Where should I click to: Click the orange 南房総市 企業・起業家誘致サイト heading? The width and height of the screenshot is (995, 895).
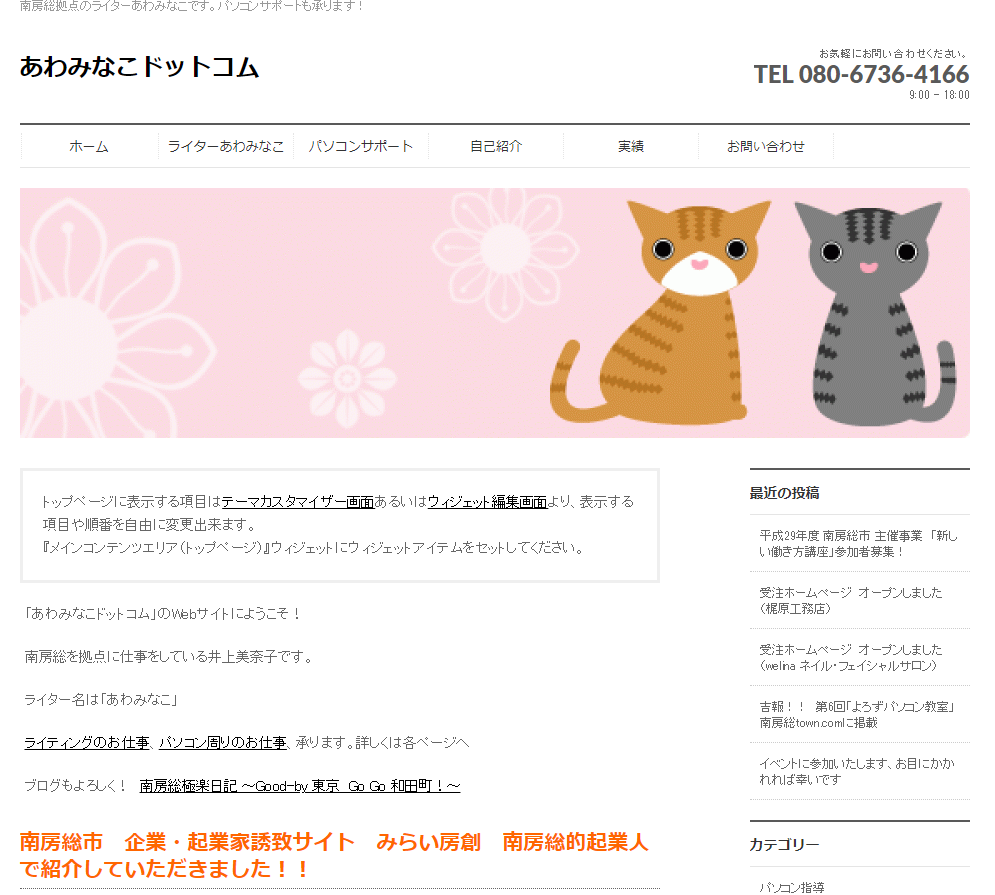(x=334, y=855)
